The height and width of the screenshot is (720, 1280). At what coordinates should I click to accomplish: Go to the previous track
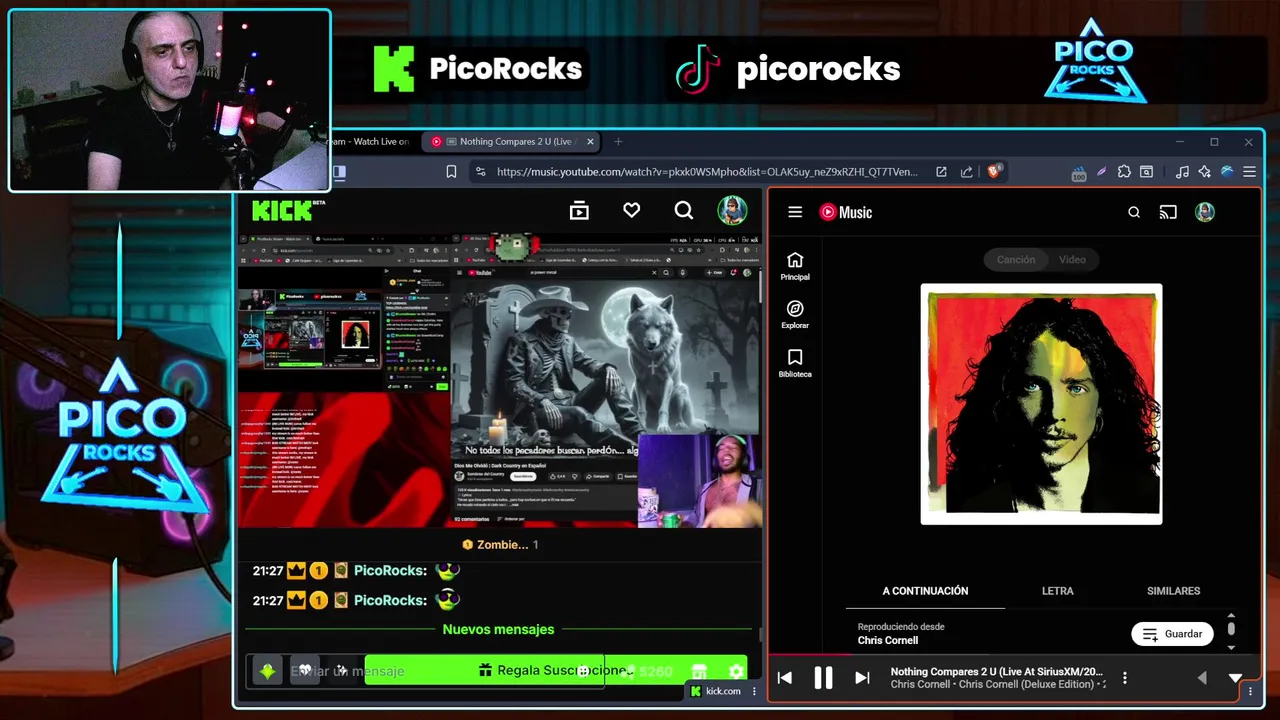[785, 678]
